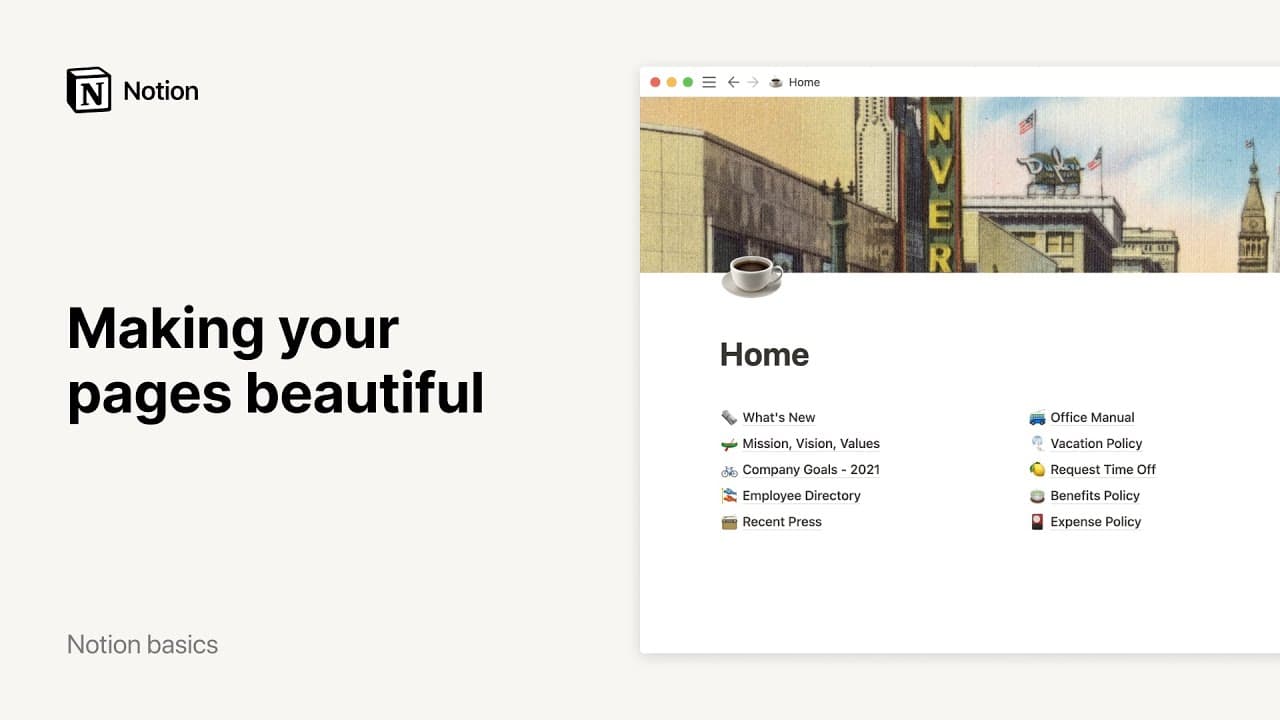The image size is (1280, 720).
Task: Open the What's New page link
Action: point(779,418)
